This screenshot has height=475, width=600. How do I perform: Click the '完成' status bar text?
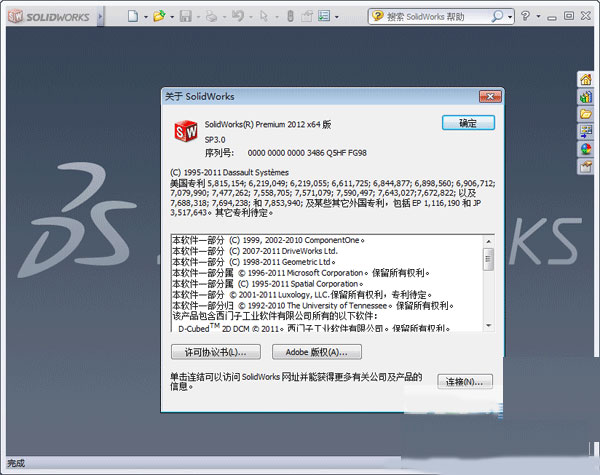click(x=16, y=463)
